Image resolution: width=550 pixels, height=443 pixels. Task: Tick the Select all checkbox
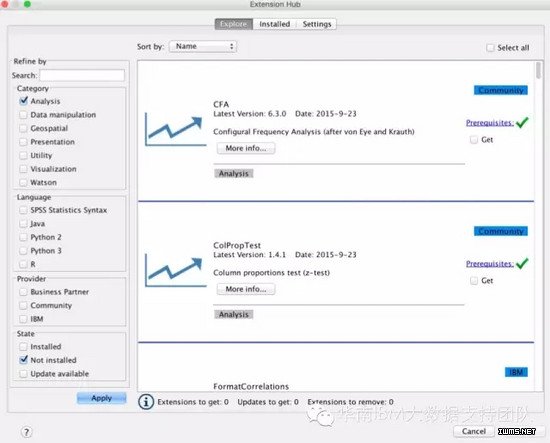click(490, 48)
